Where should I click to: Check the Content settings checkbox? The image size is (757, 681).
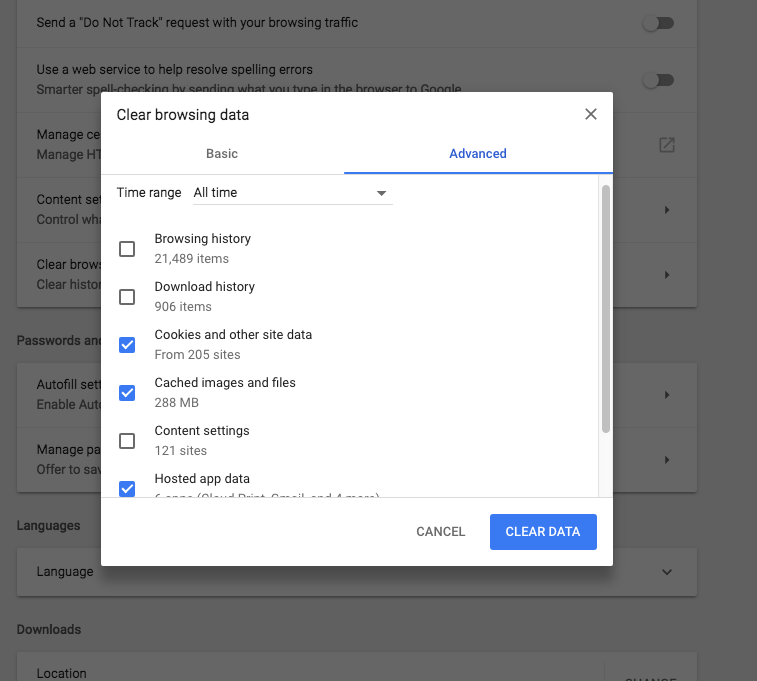pos(127,441)
